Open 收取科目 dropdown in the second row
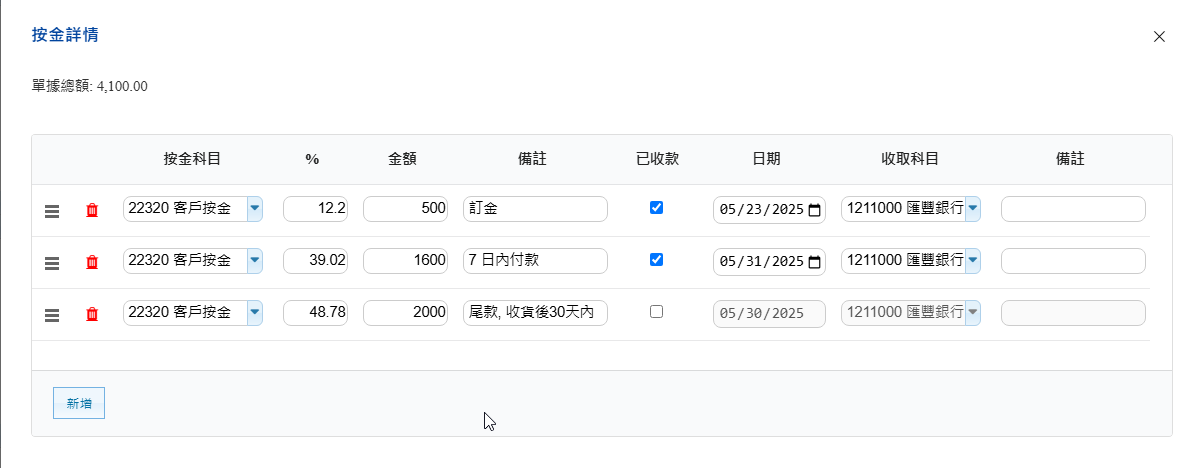1191x468 pixels. point(972,261)
